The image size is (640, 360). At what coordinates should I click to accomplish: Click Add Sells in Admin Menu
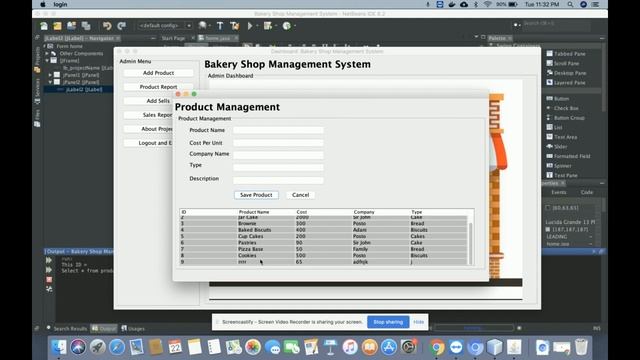pos(149,101)
